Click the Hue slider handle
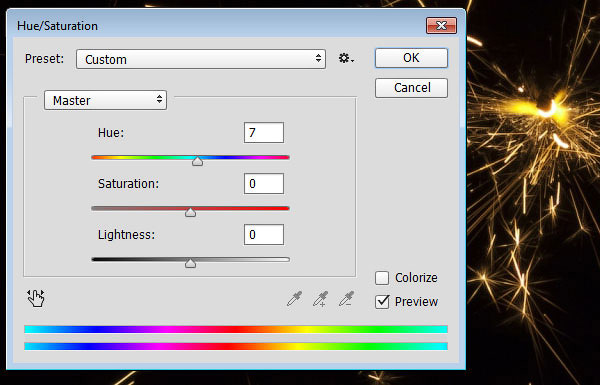This screenshot has height=385, width=600. pos(197,161)
